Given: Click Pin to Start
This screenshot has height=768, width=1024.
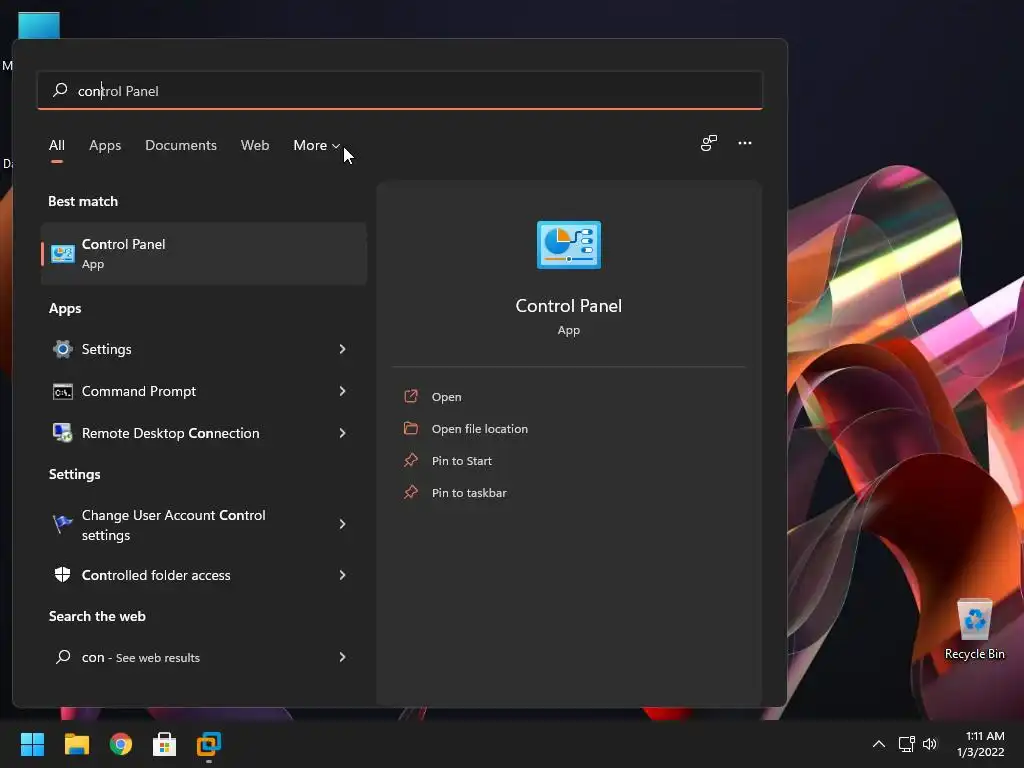Looking at the screenshot, I should (462, 461).
